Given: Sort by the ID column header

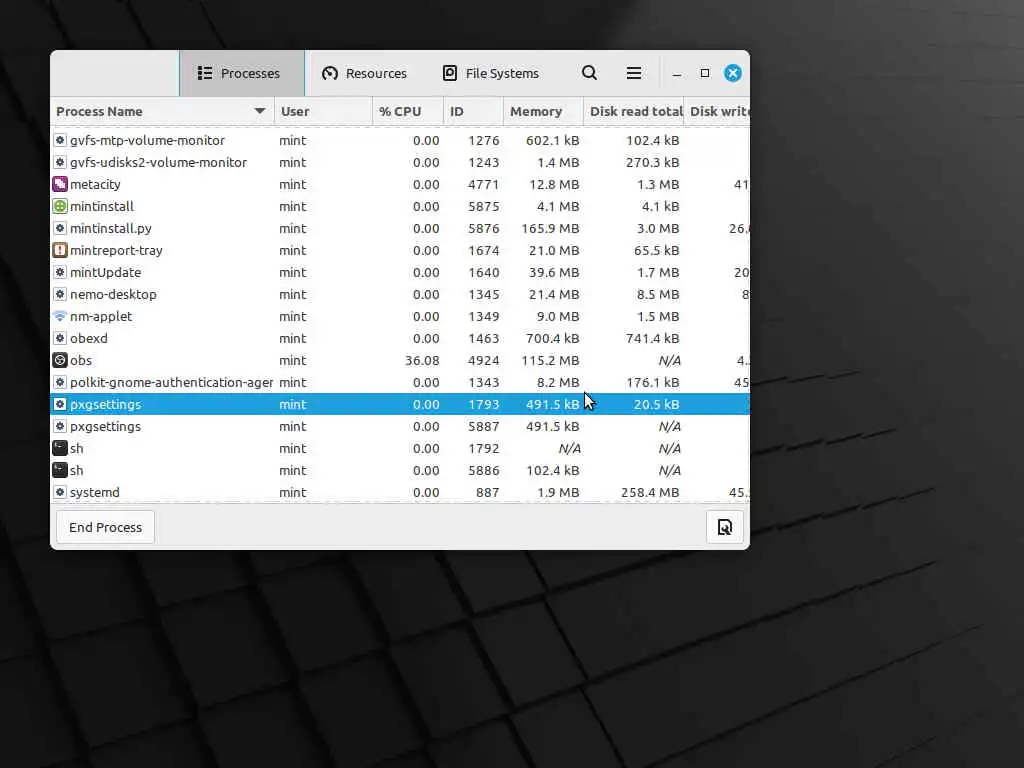Looking at the screenshot, I should 473,111.
